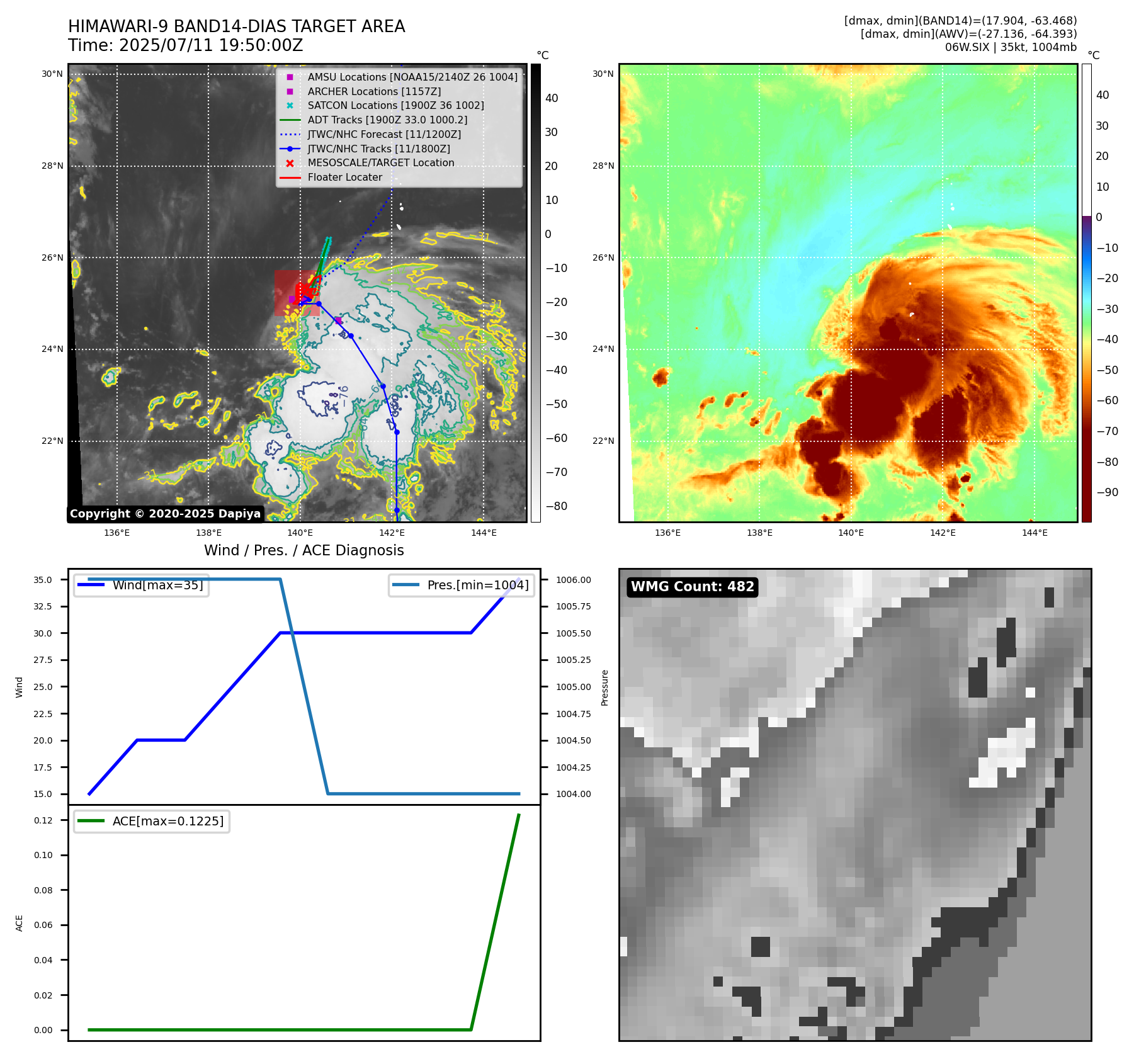This screenshot has height=1064, width=1134.
Task: Click the −80 value on grayscale colorbar
Action: [556, 506]
